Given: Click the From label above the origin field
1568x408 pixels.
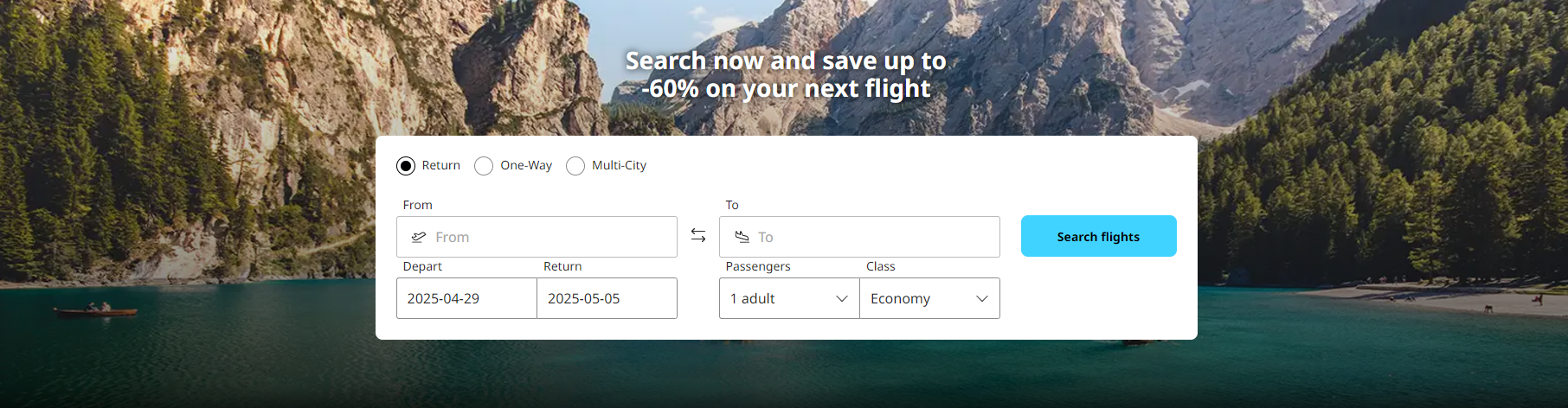Looking at the screenshot, I should click(417, 205).
